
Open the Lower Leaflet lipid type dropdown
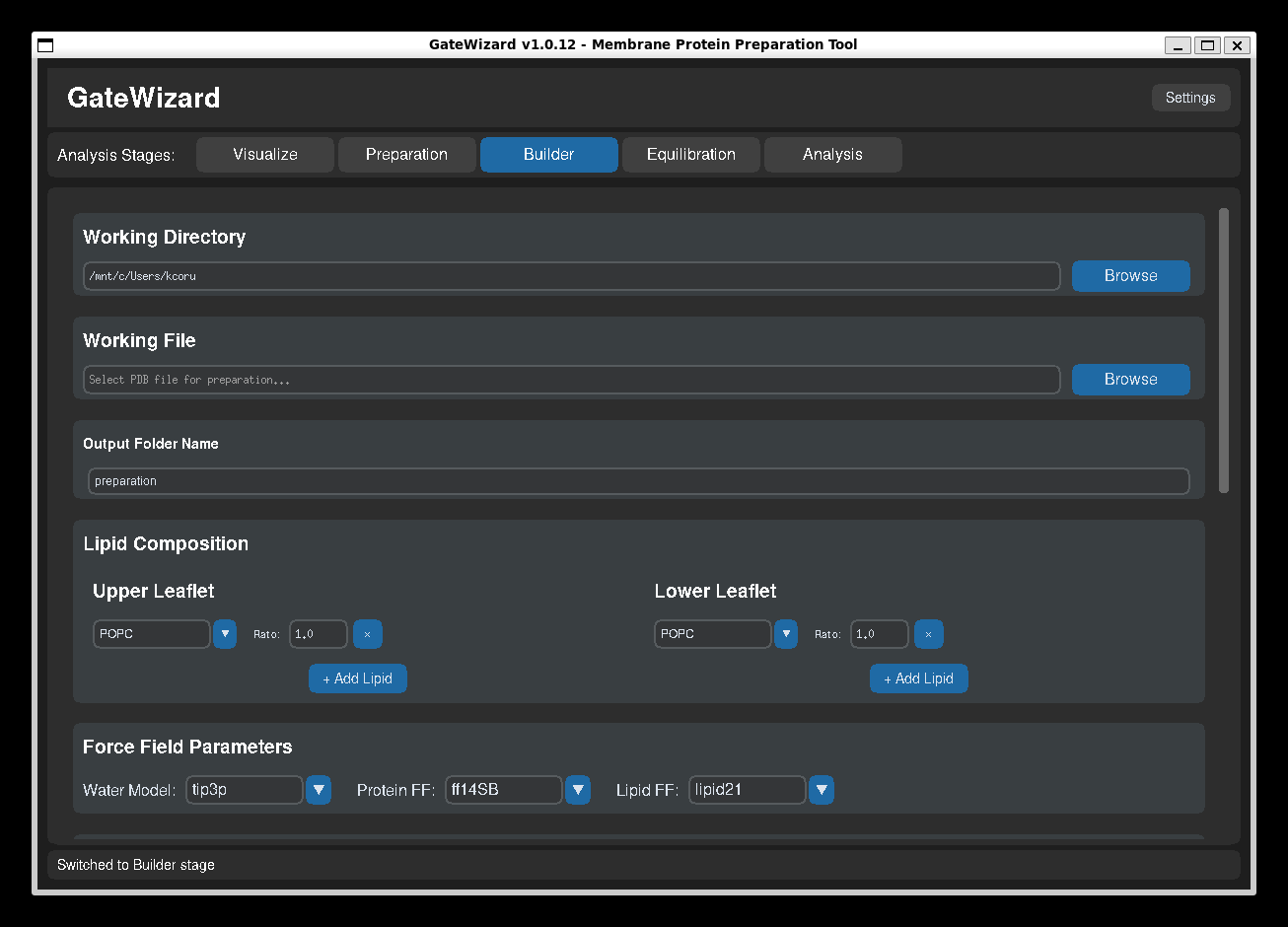[x=785, y=634]
